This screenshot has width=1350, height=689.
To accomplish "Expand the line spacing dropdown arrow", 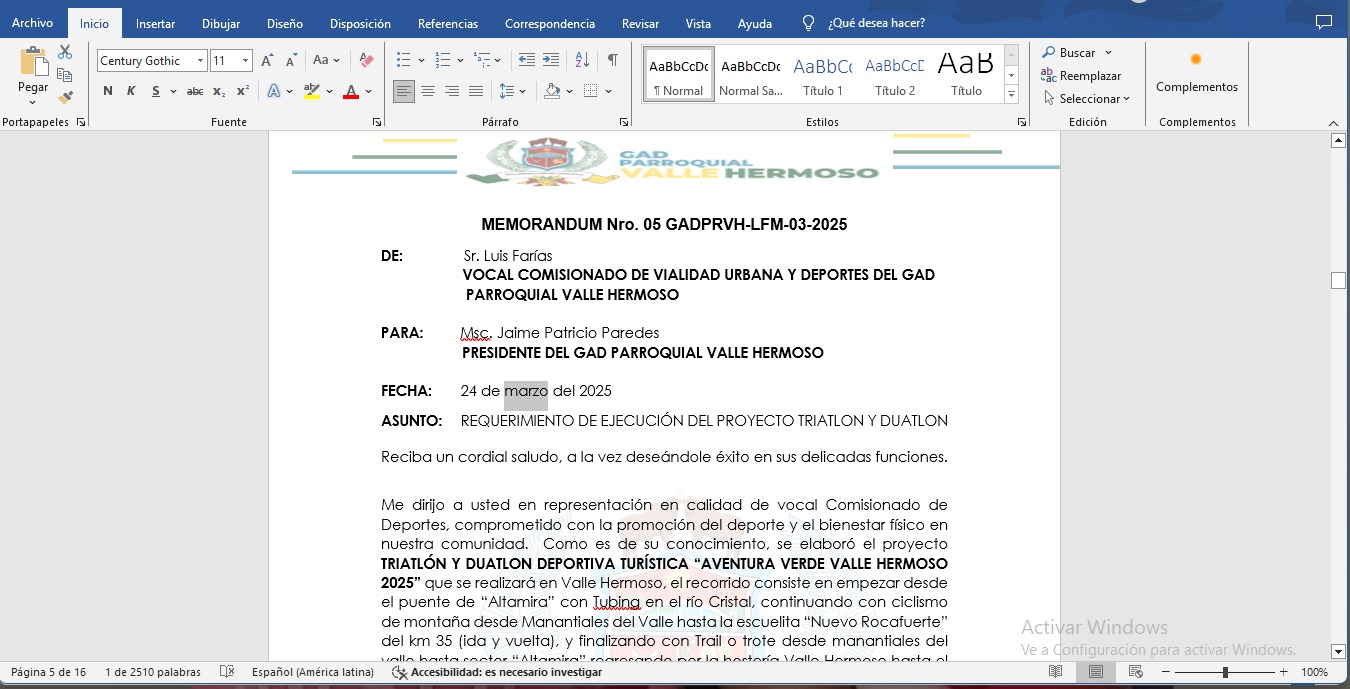I will point(523,92).
